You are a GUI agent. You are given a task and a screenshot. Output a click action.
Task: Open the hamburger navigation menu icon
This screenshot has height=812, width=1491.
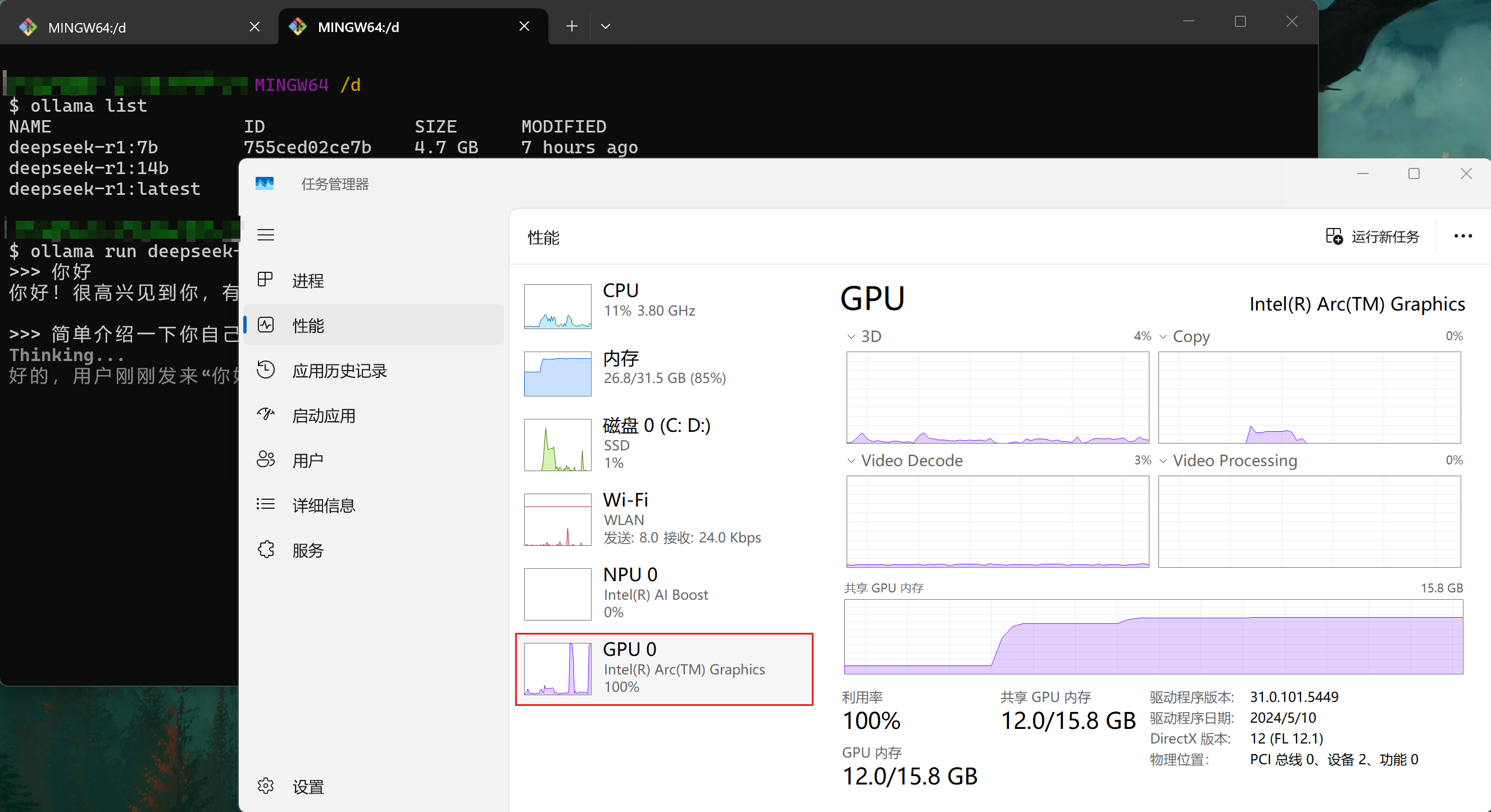[266, 235]
